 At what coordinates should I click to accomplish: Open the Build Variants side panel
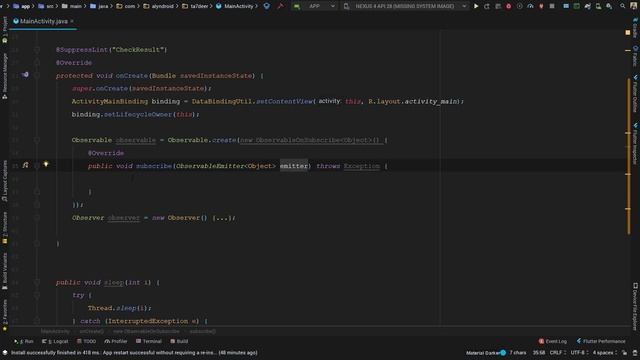pyautogui.click(x=4, y=271)
